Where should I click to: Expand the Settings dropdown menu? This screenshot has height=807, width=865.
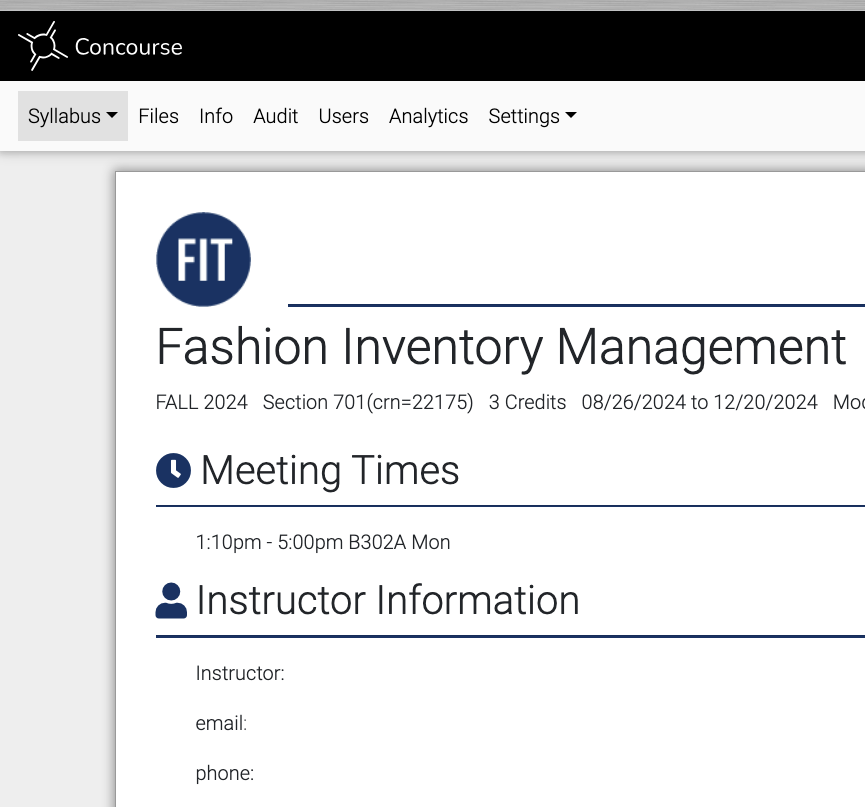532,116
